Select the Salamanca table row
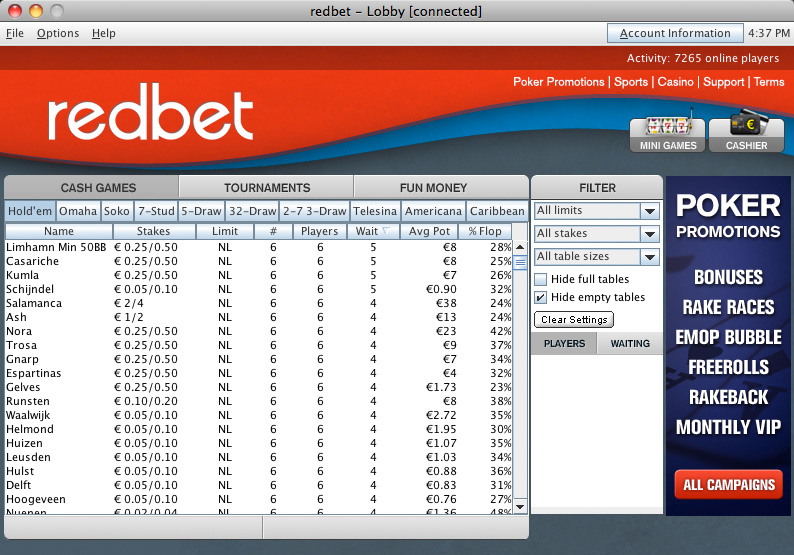794x555 pixels. click(x=259, y=303)
